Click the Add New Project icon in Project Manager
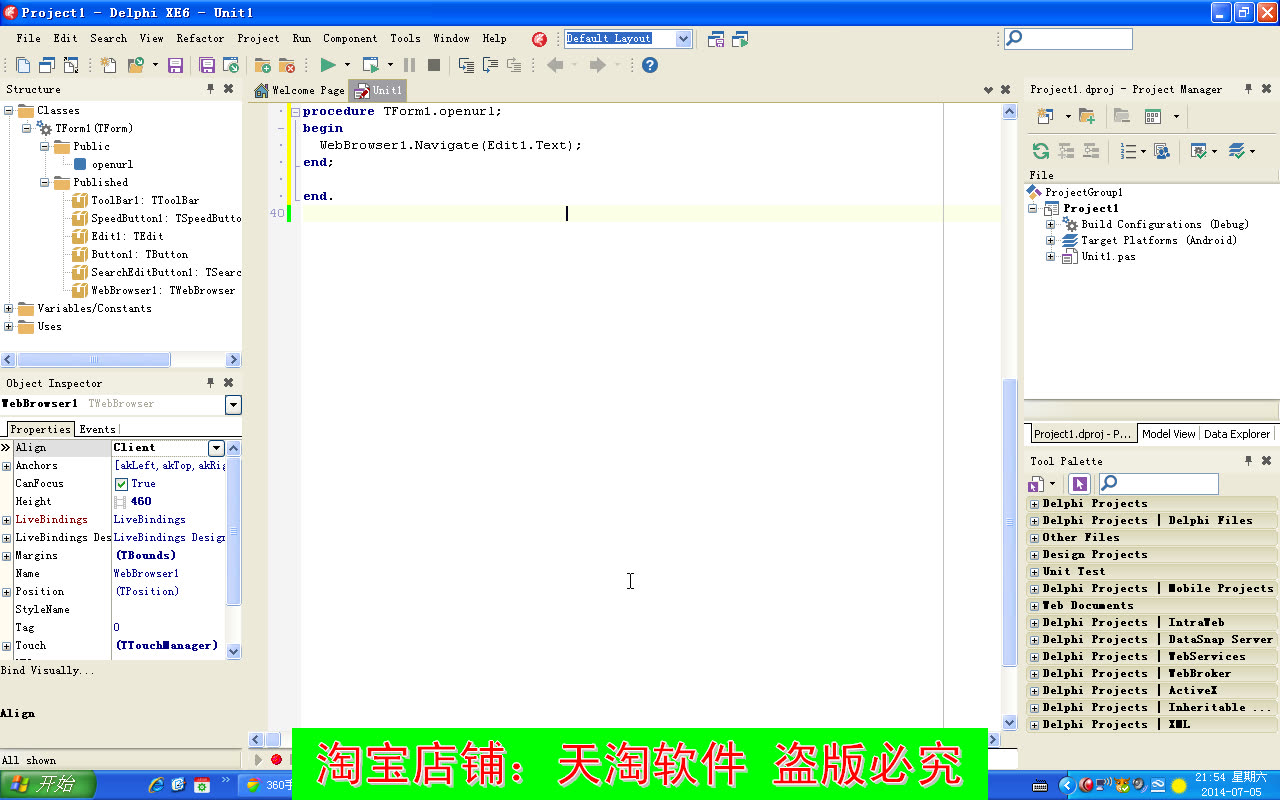1280x800 pixels. (1045, 116)
